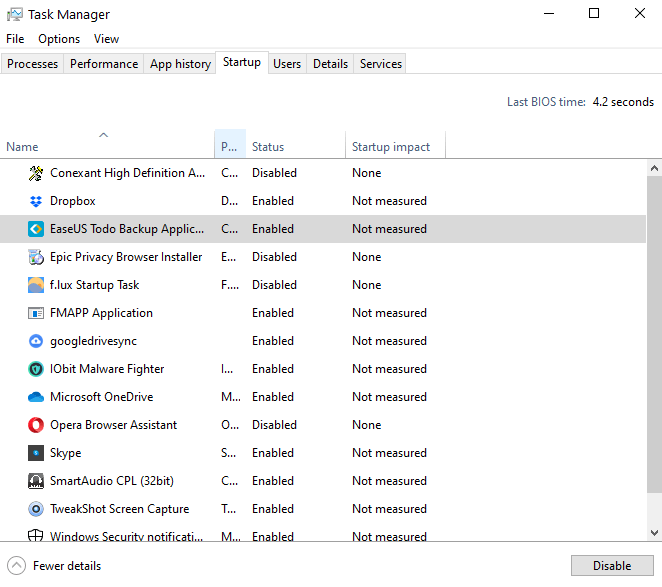Switch to the Performance tab
The height and width of the screenshot is (587, 662).
104,64
